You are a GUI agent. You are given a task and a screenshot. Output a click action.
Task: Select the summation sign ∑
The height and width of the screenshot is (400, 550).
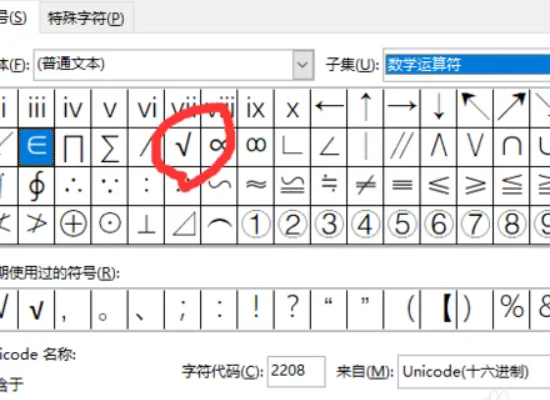tap(109, 147)
